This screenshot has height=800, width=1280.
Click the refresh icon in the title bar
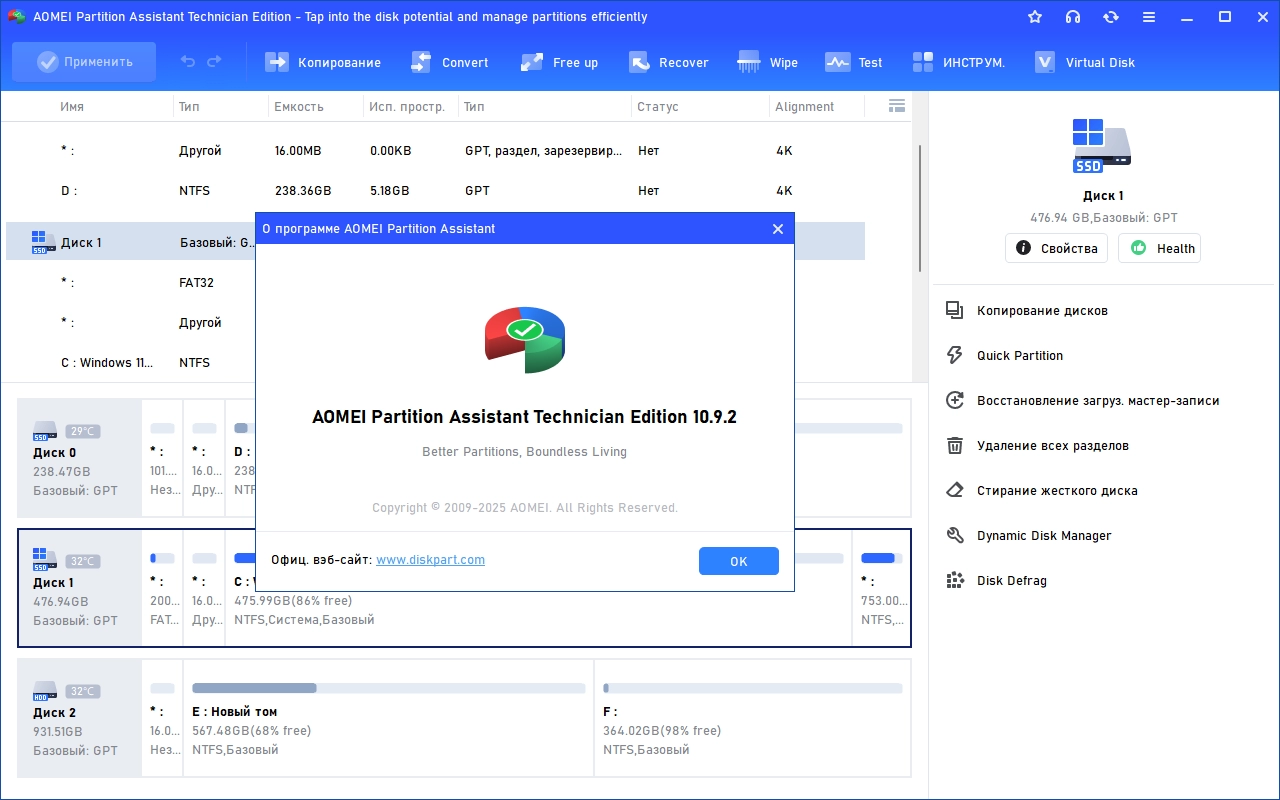point(1111,17)
